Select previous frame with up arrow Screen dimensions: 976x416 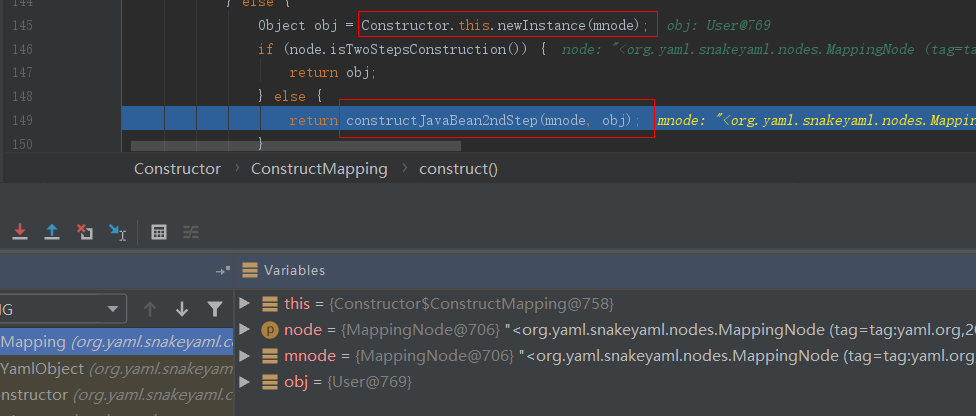pos(150,309)
